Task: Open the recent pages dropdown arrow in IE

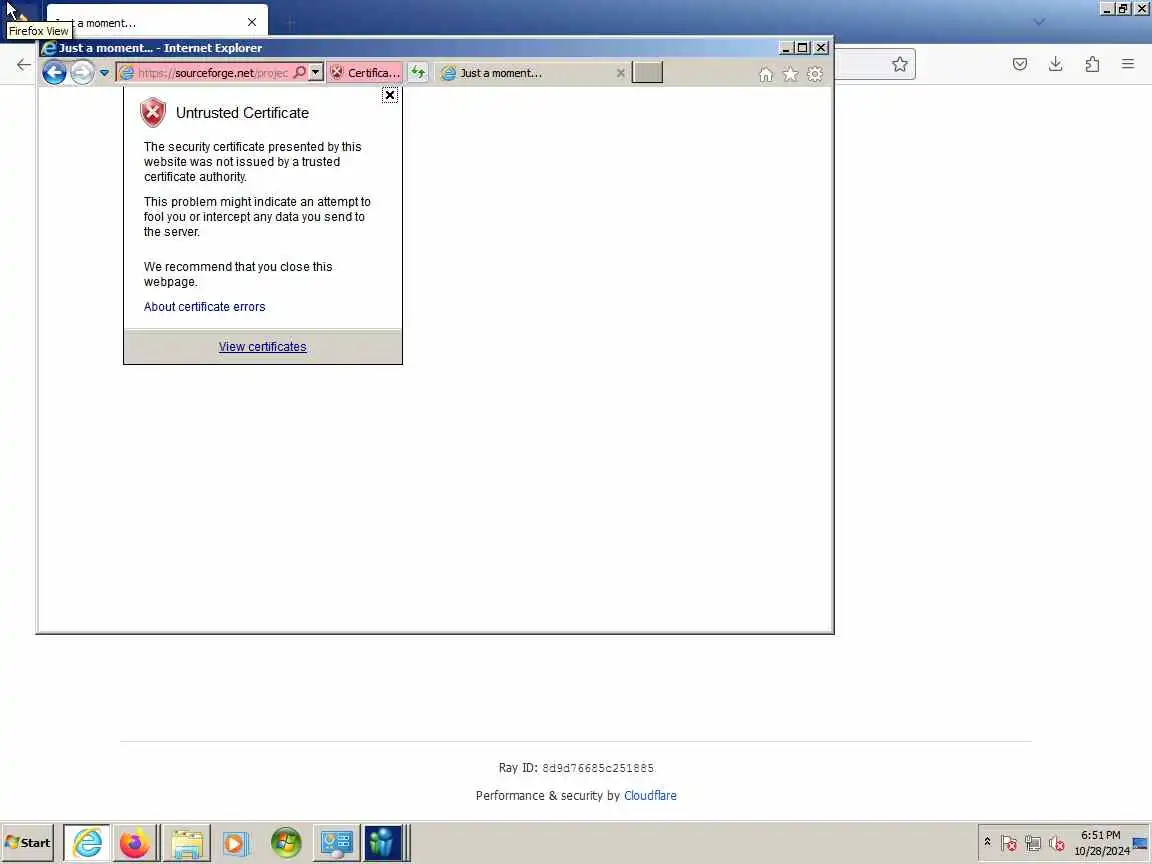Action: point(104,73)
